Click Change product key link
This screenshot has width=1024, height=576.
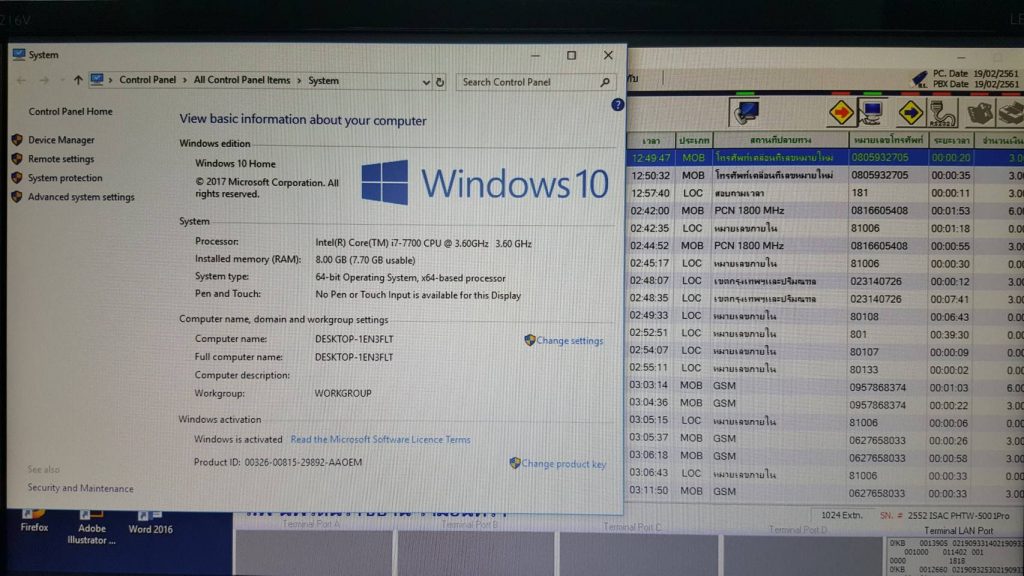pos(563,464)
